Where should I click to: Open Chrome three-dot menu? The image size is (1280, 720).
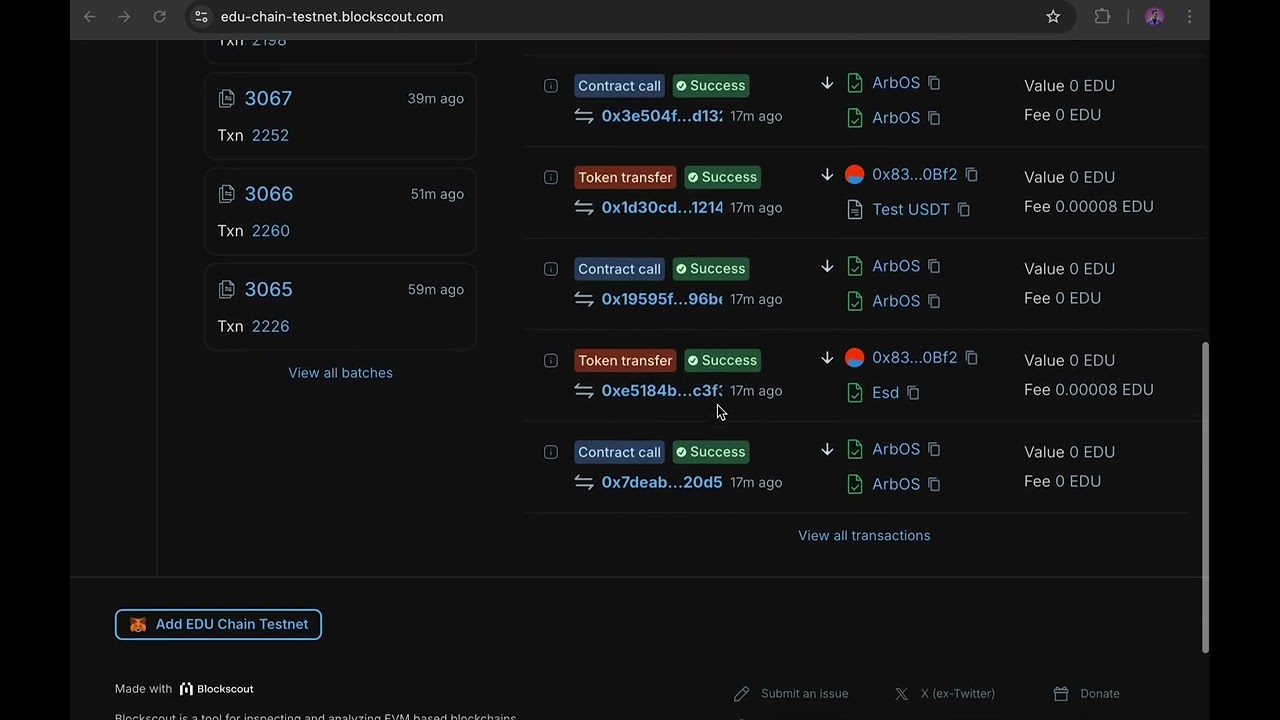coord(1189,17)
